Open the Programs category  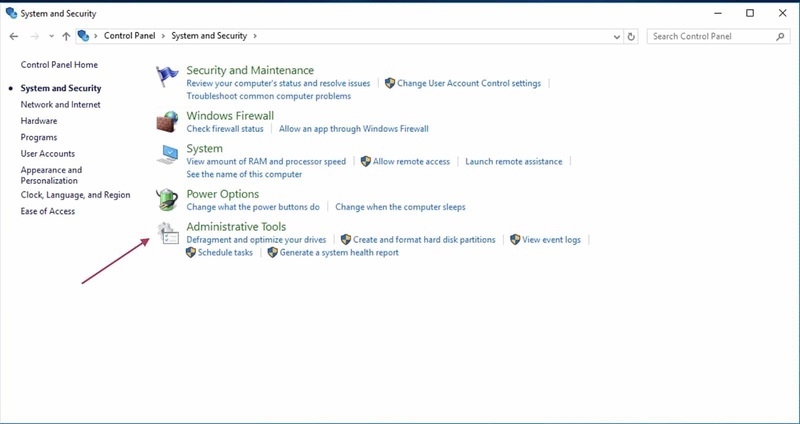point(39,137)
